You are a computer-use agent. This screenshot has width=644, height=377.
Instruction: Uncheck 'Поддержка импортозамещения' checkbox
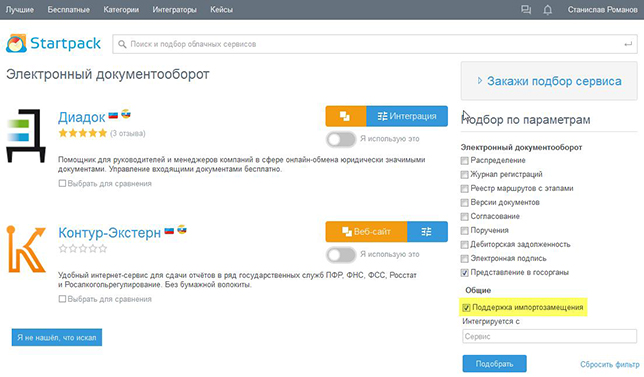click(x=466, y=308)
